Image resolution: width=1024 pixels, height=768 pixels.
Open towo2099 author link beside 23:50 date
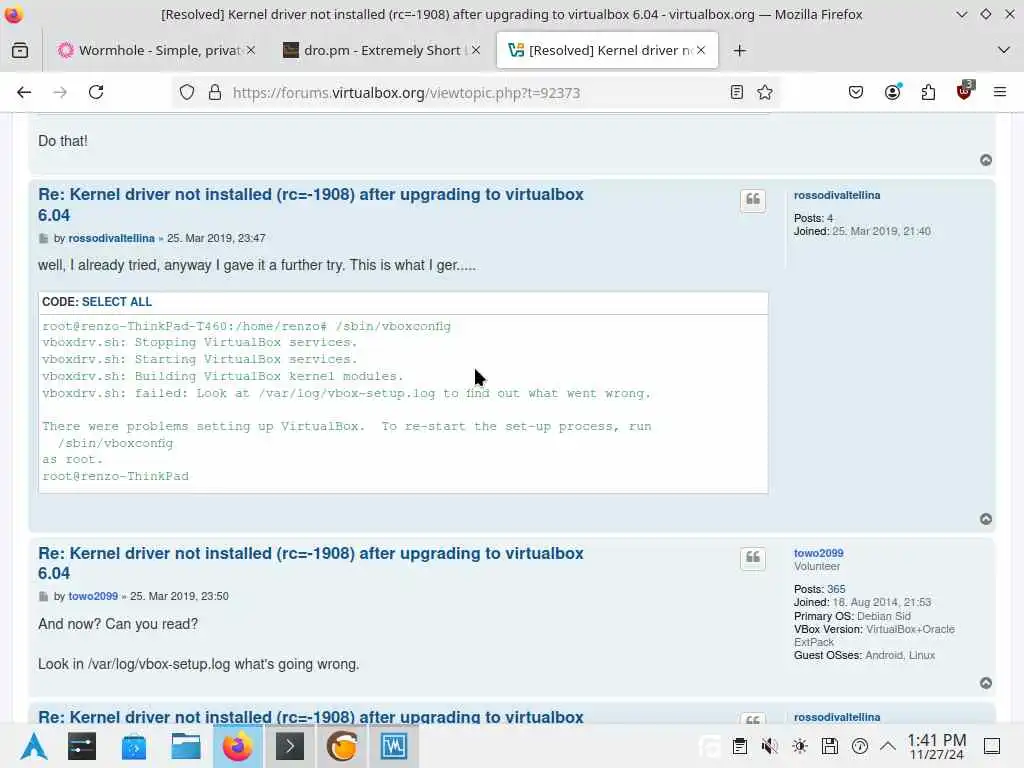click(x=93, y=596)
